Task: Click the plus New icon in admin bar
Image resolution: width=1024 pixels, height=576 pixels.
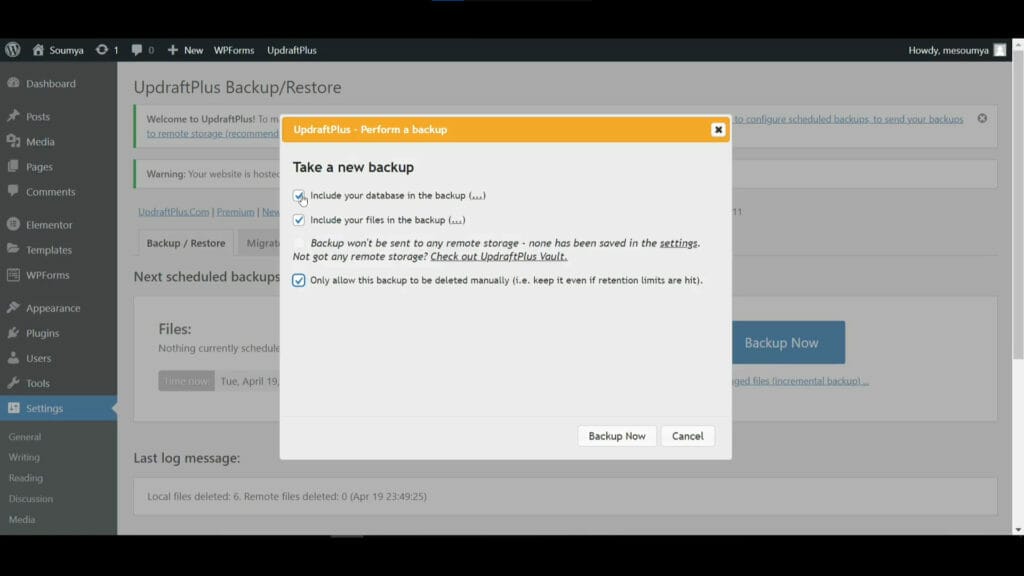Action: coord(172,50)
